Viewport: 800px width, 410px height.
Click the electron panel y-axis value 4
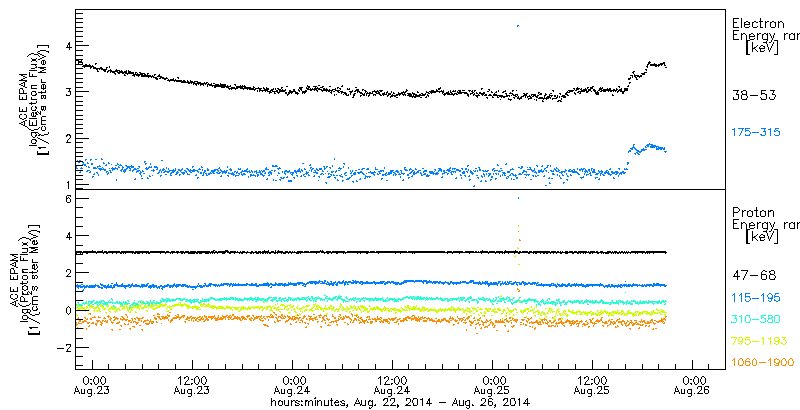(66, 45)
